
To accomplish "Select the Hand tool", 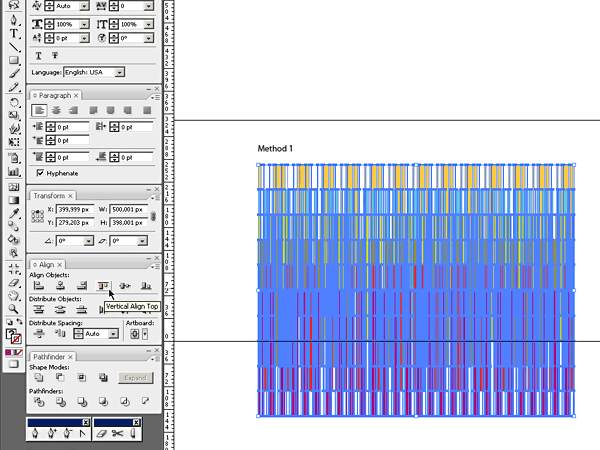I will tap(14, 295).
